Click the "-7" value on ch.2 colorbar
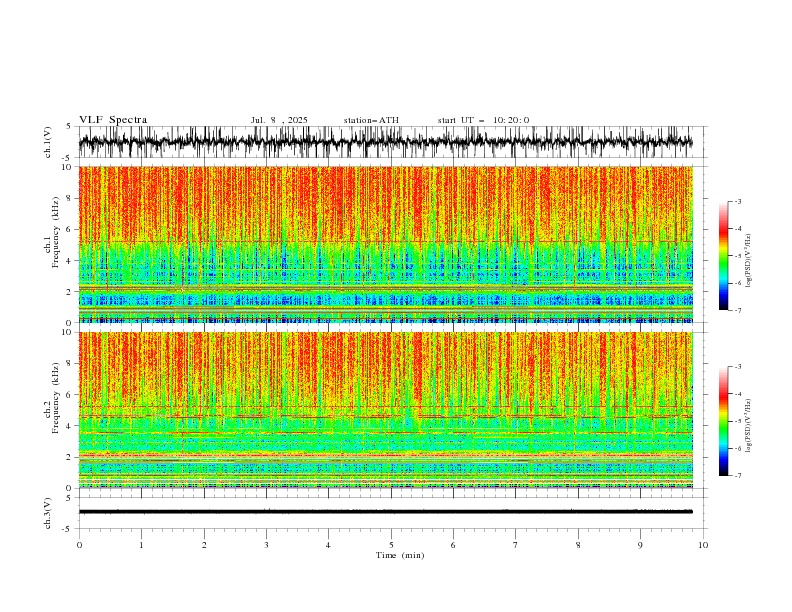Image resolution: width=792 pixels, height=612 pixels. pyautogui.click(x=738, y=476)
